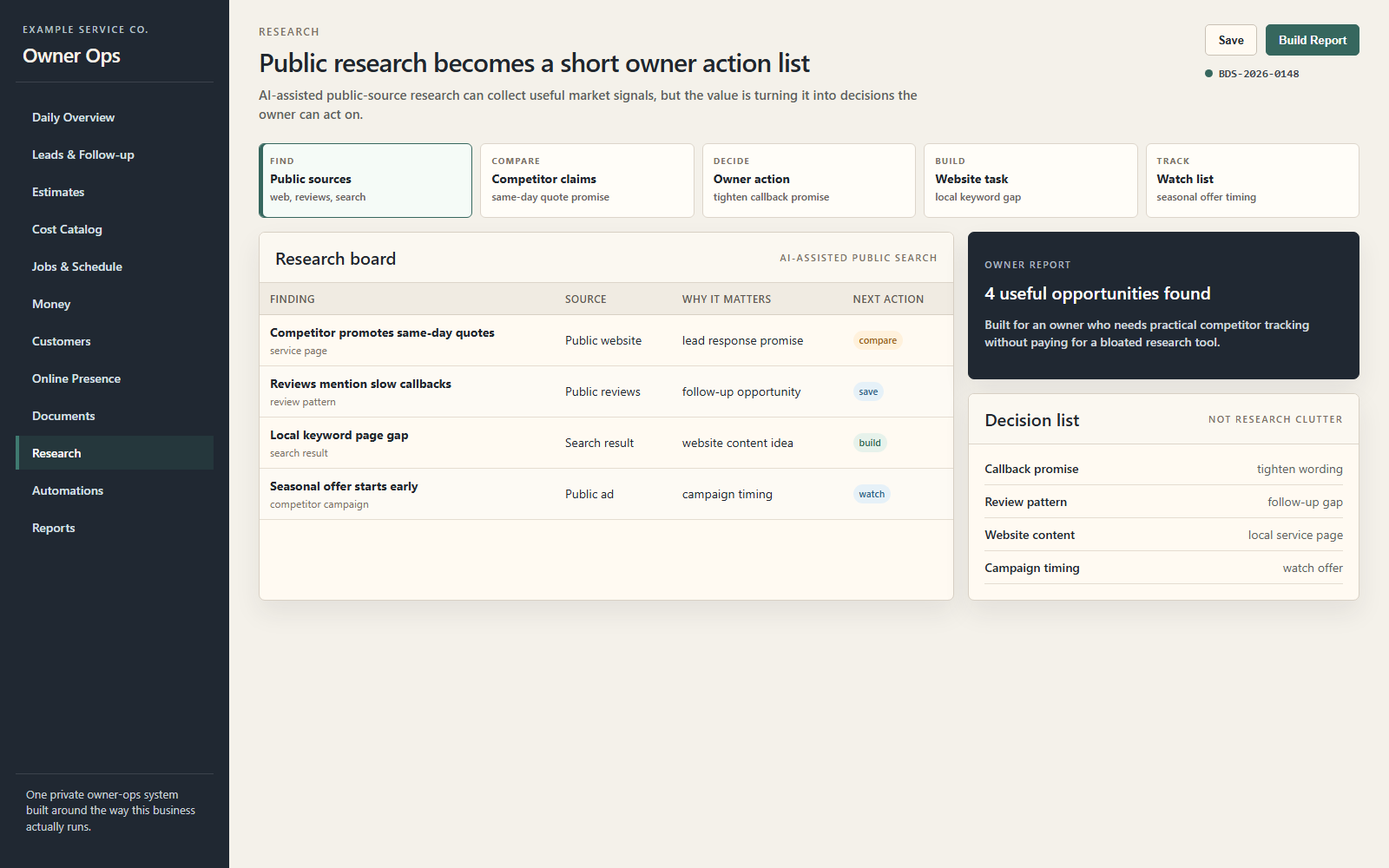
Task: Click 'website content idea' cell
Action: (738, 443)
